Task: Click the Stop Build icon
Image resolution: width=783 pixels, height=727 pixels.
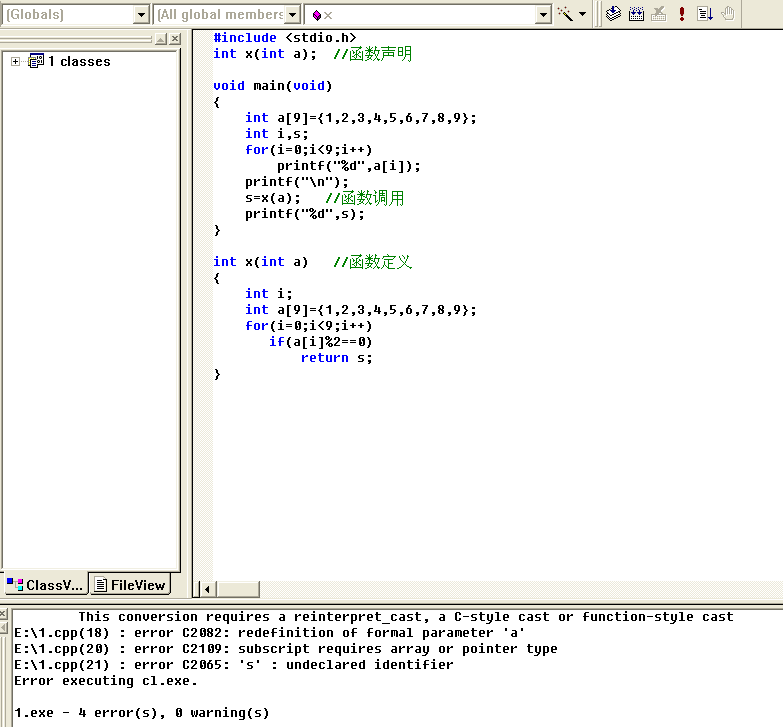Action: [659, 14]
